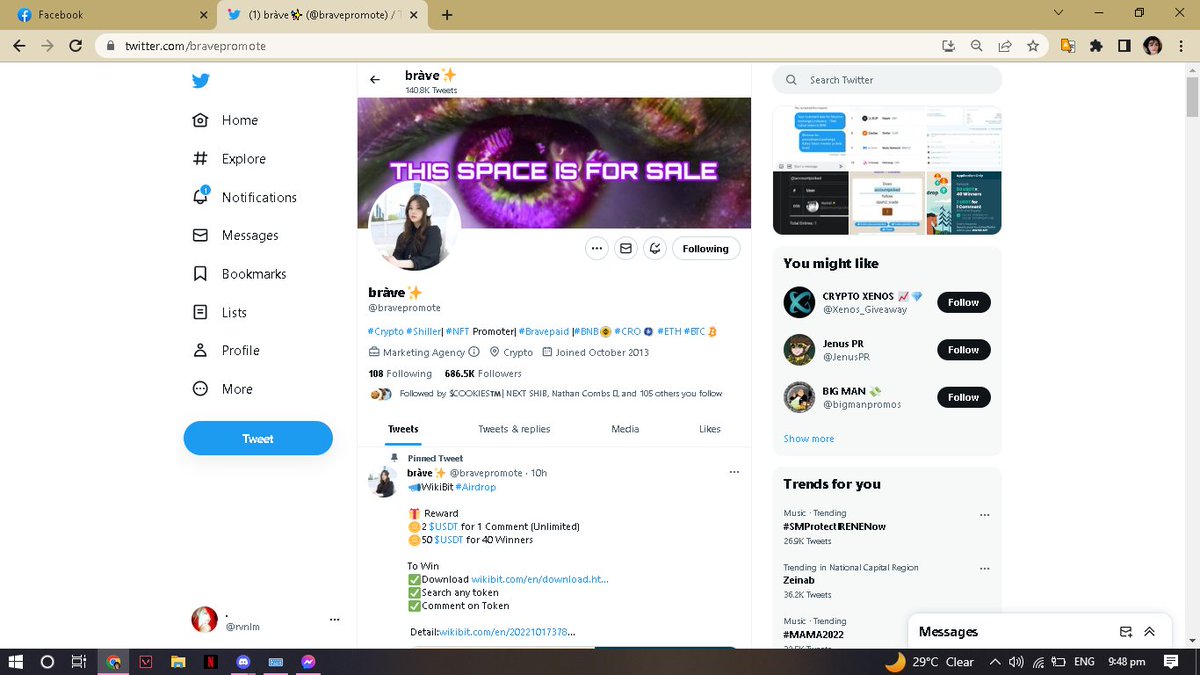This screenshot has height=675, width=1200.
Task: Click the Following button on profile
Action: 706,248
